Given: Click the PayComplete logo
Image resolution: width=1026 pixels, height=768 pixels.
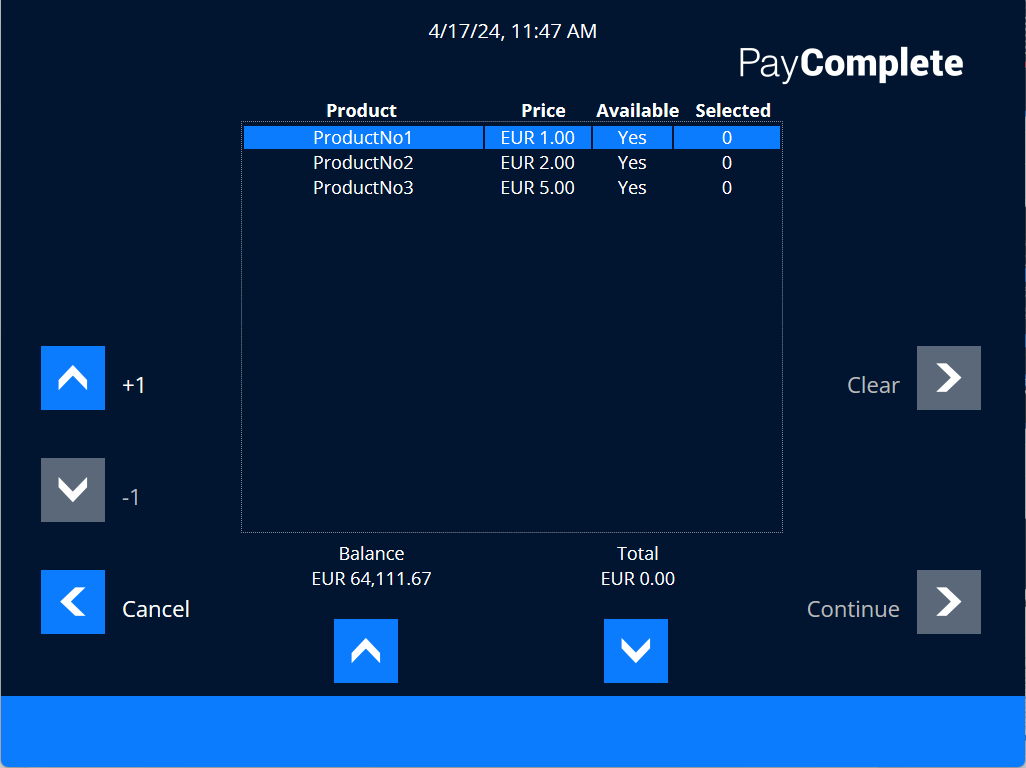Looking at the screenshot, I should pos(851,63).
